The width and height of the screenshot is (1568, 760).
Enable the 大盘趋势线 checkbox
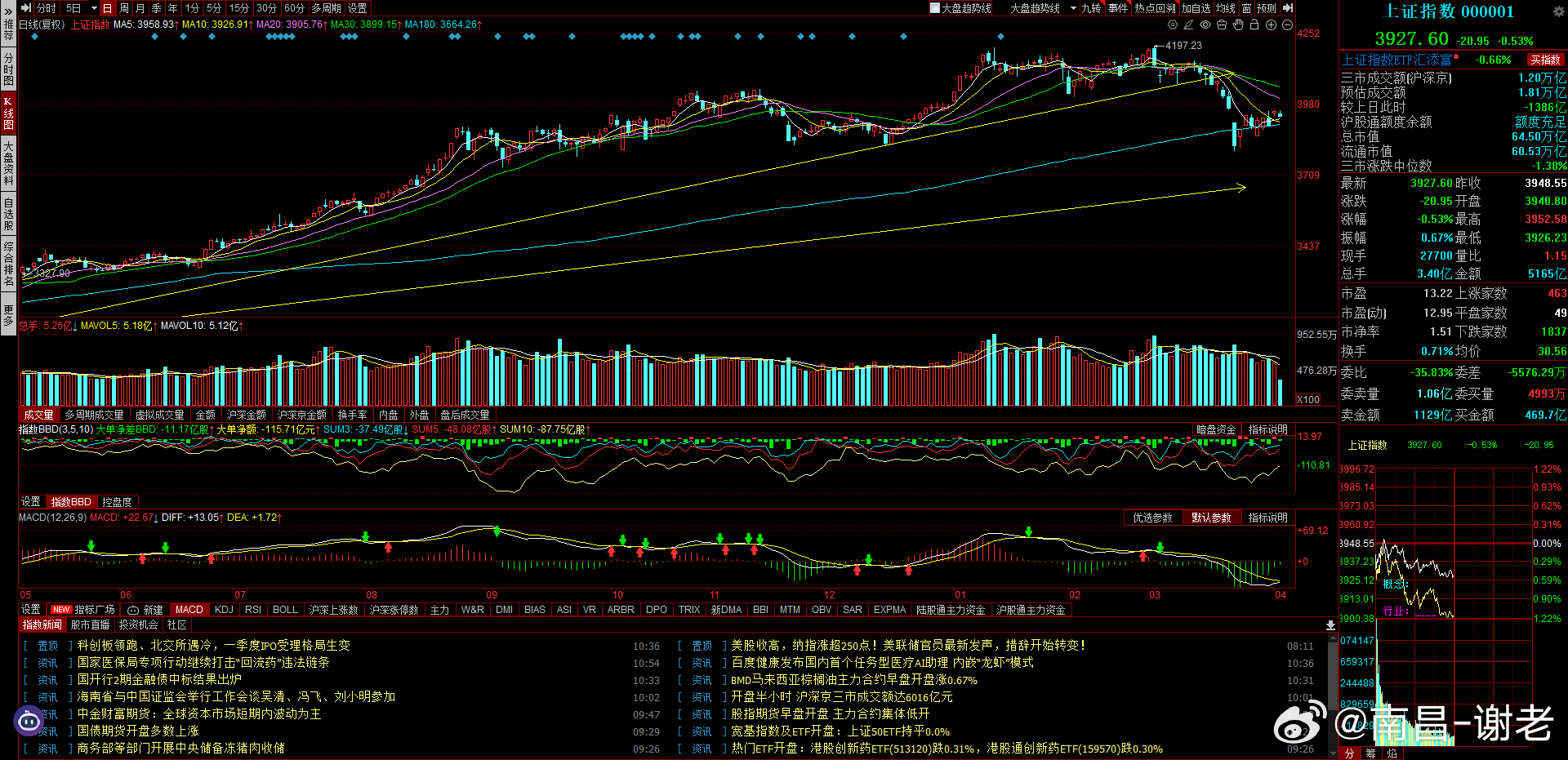[935, 8]
